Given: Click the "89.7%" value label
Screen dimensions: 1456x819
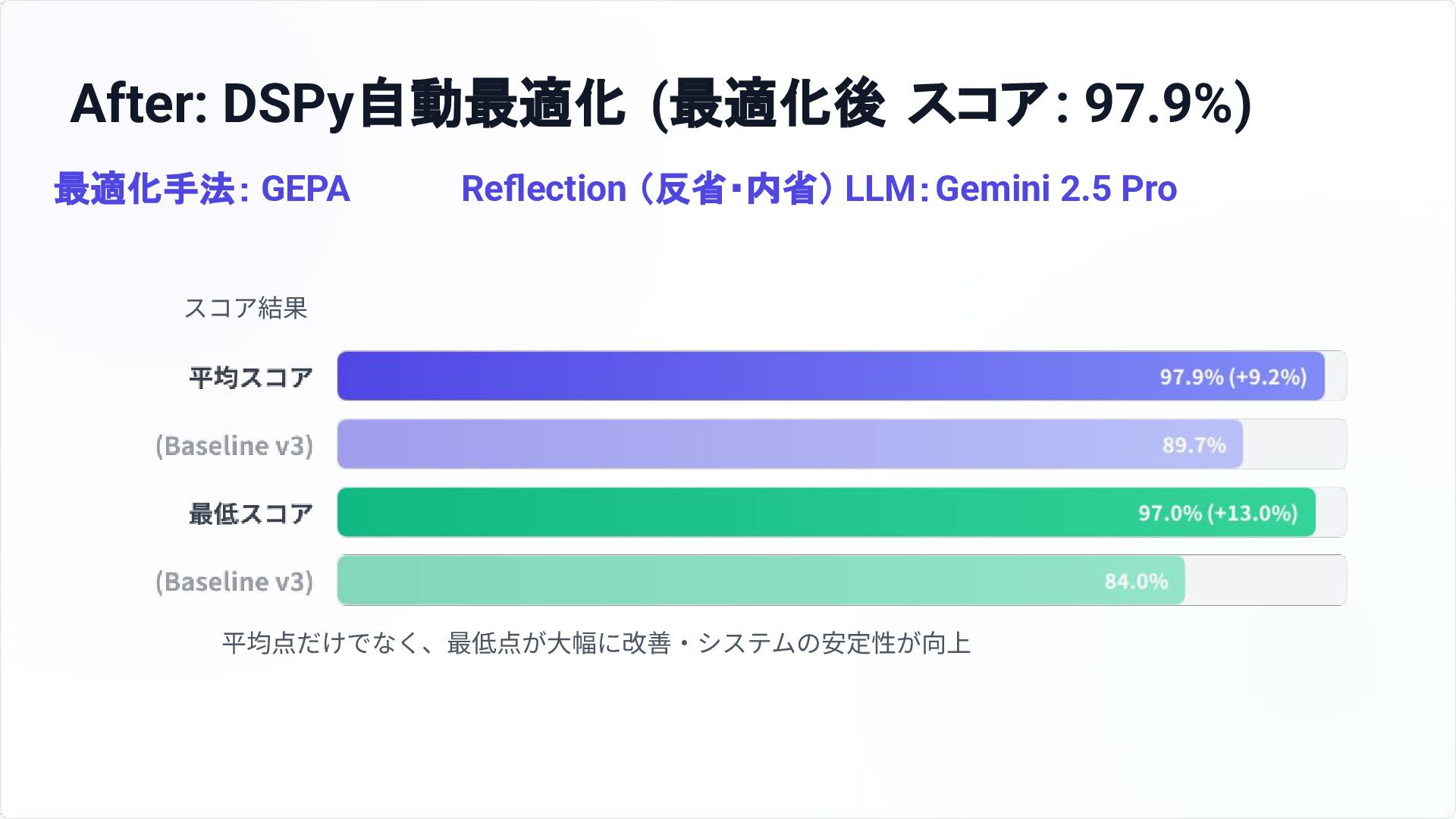Looking at the screenshot, I should click(1194, 445).
